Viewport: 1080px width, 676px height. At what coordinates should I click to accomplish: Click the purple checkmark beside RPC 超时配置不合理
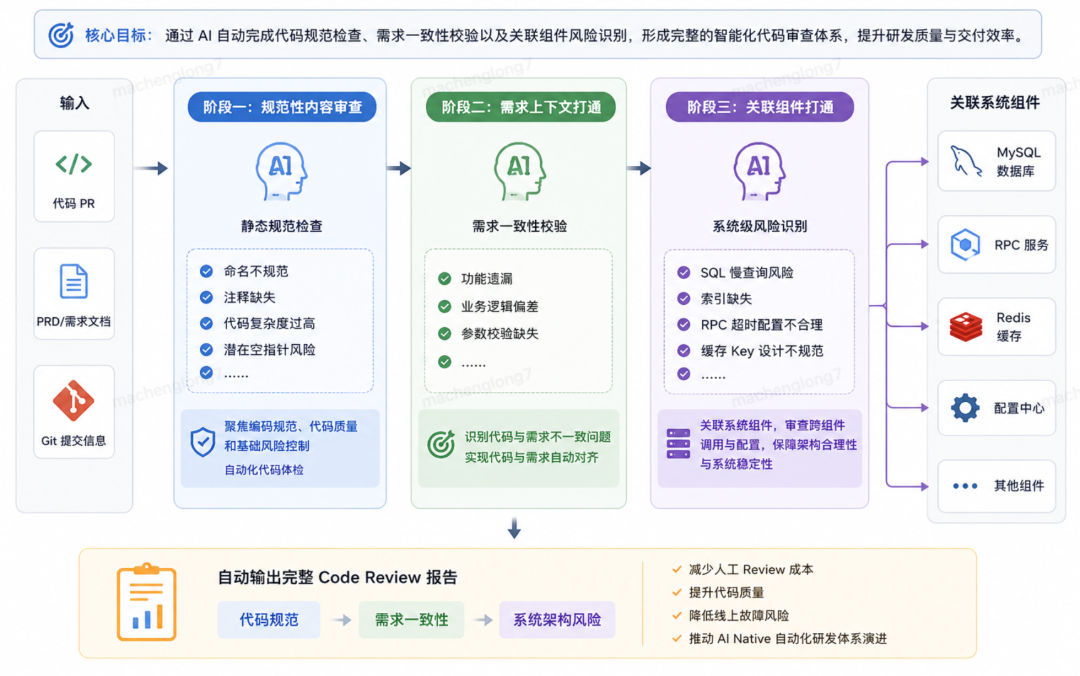pos(683,325)
